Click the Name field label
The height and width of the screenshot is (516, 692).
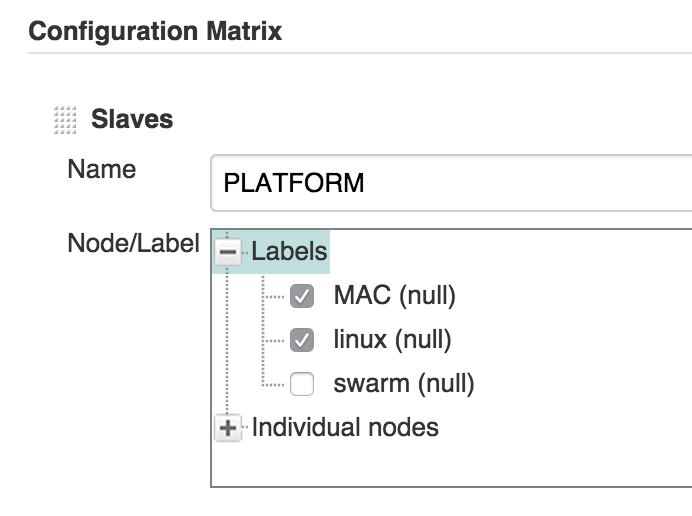click(101, 170)
